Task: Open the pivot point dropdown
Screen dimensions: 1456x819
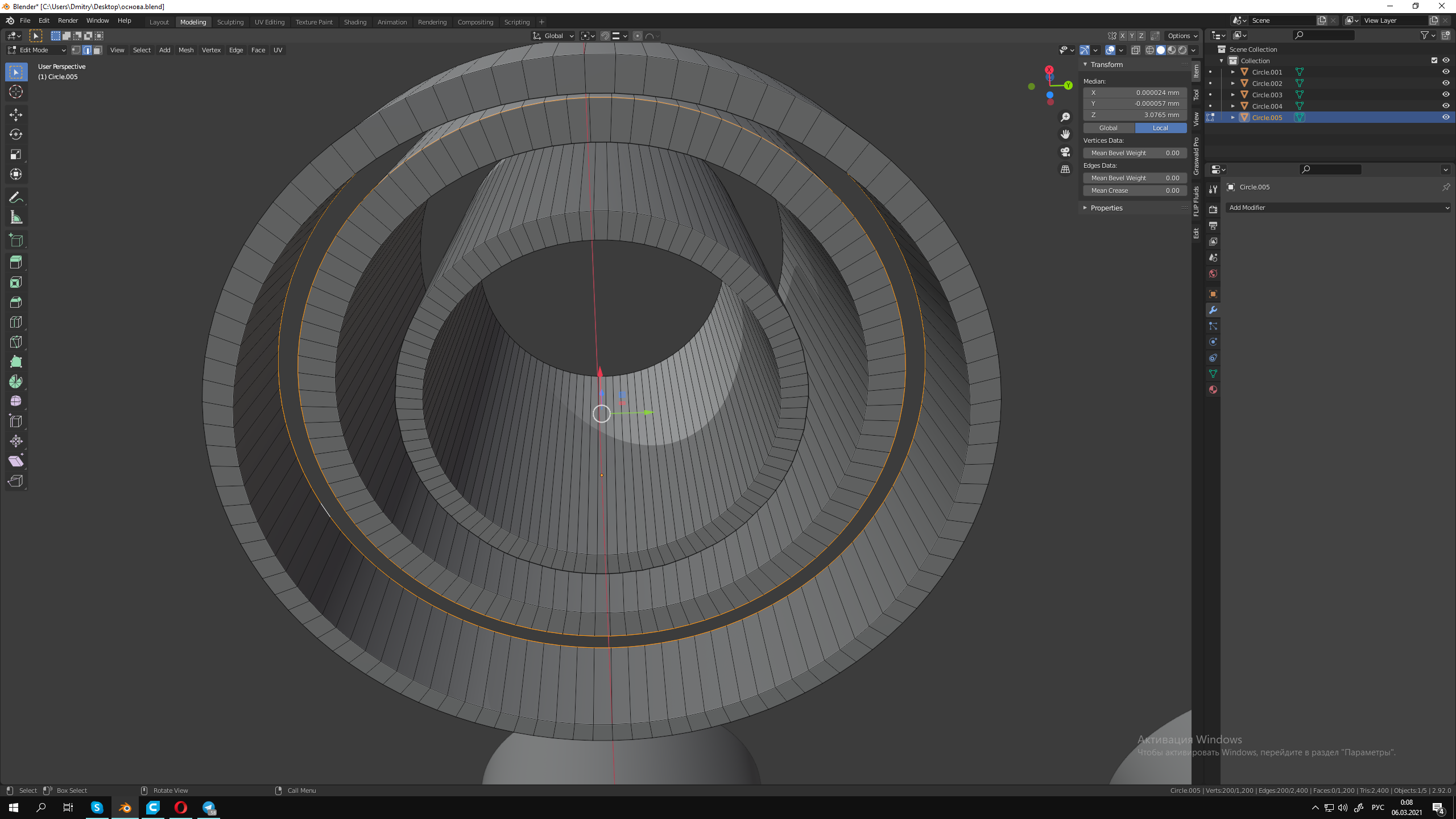Action: 588,36
